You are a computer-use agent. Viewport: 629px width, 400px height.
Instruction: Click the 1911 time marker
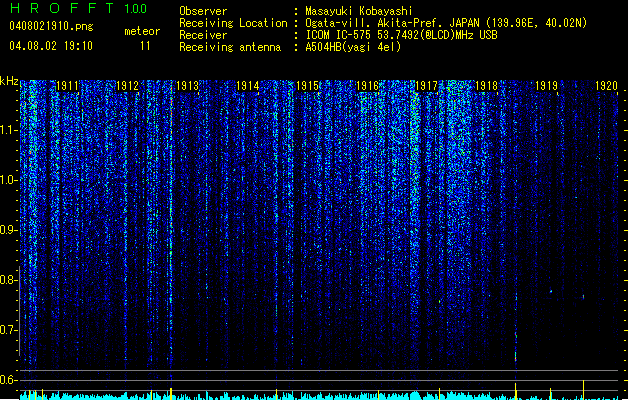pos(67,86)
